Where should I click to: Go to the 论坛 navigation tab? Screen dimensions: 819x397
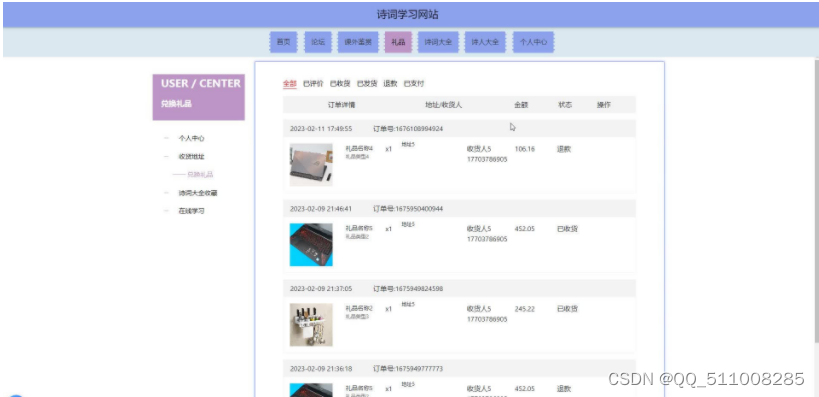tap(318, 42)
